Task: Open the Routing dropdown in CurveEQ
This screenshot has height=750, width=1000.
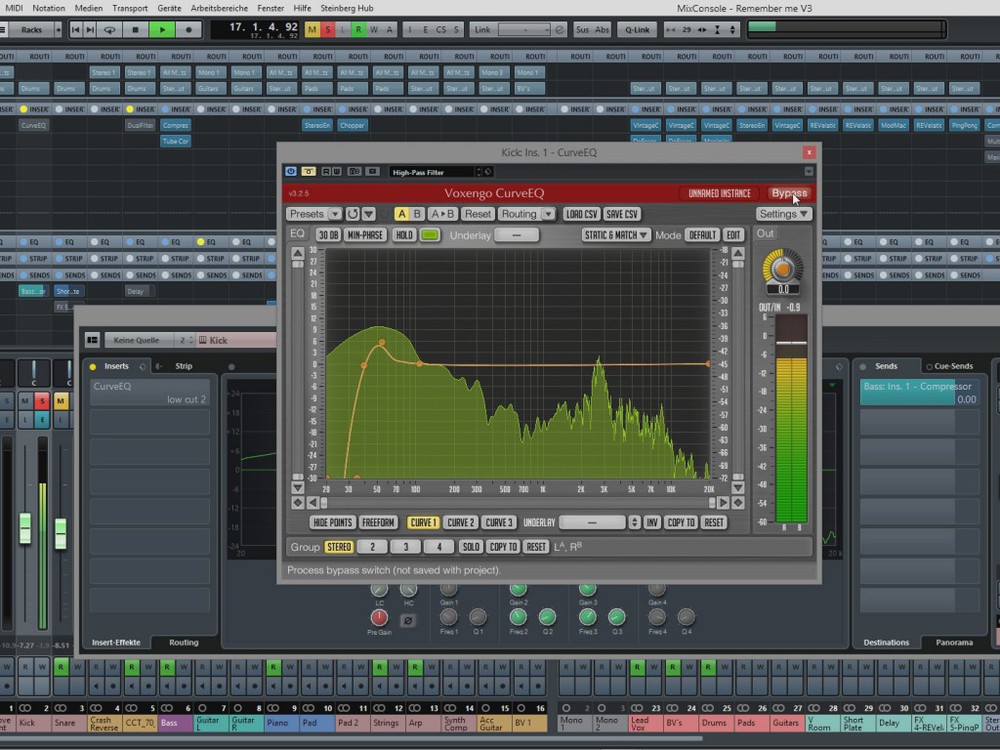Action: point(526,214)
